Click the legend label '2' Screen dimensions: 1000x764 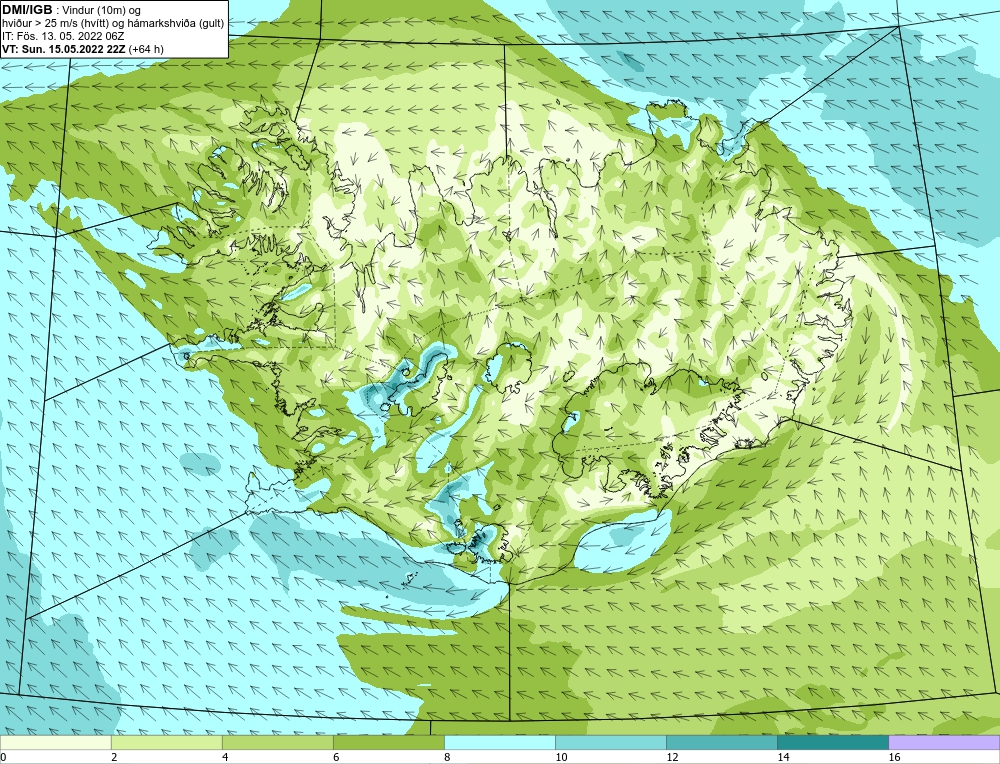[114, 757]
